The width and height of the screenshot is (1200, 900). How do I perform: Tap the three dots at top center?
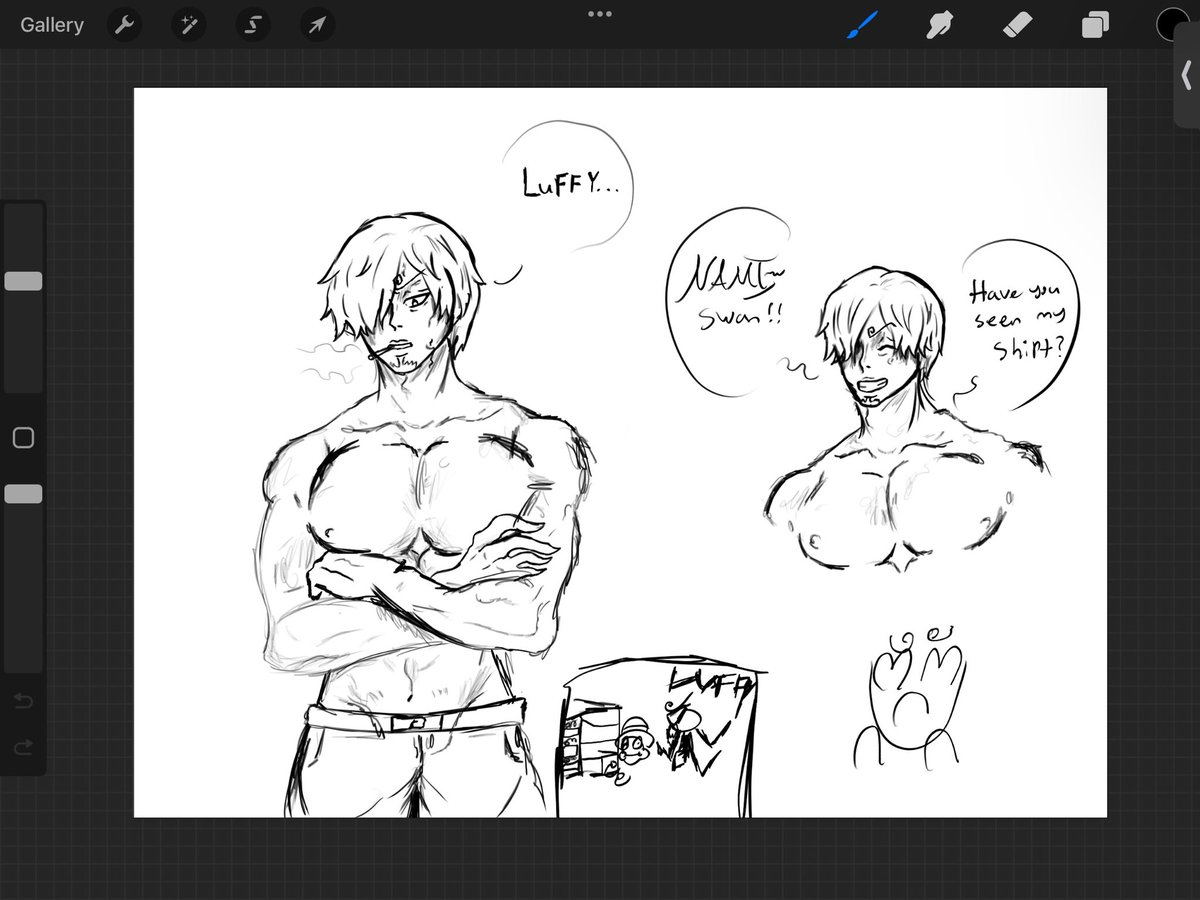[600, 14]
